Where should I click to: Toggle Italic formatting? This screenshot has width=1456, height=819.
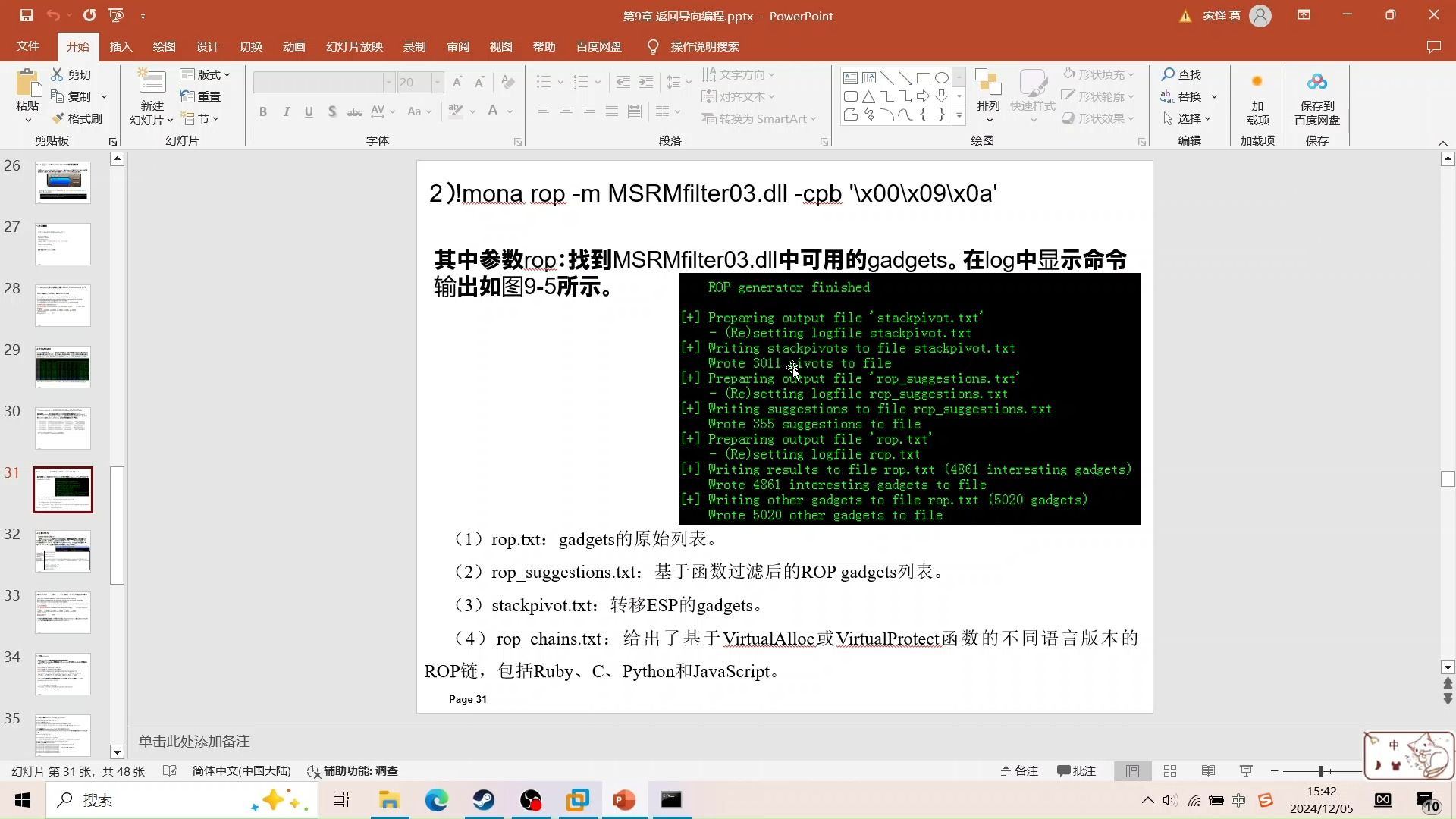pos(286,111)
